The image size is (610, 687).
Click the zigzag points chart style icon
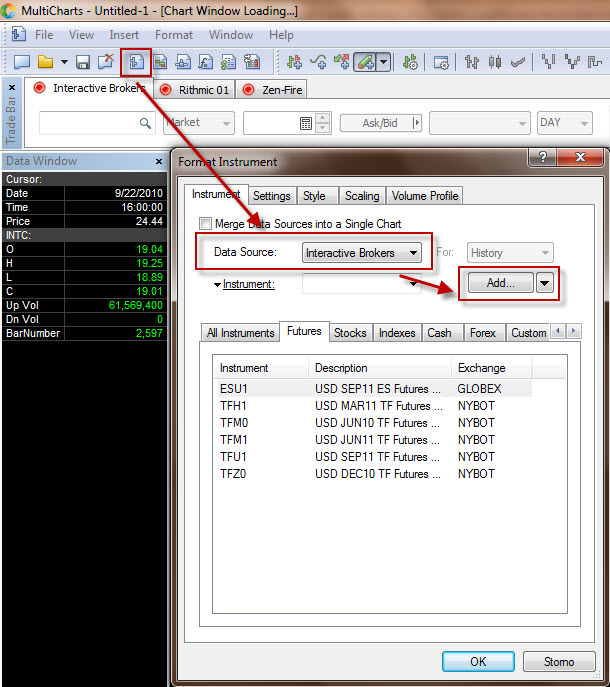click(x=572, y=62)
